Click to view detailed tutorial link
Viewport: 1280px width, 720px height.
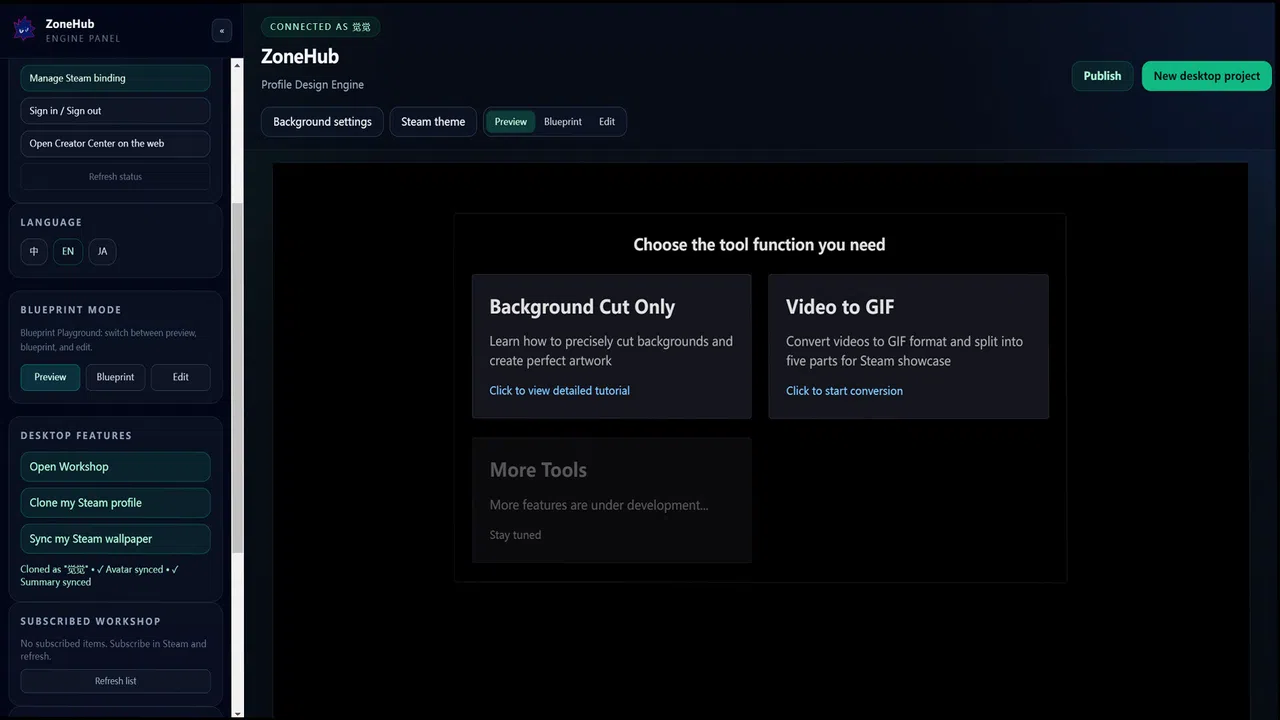(559, 391)
